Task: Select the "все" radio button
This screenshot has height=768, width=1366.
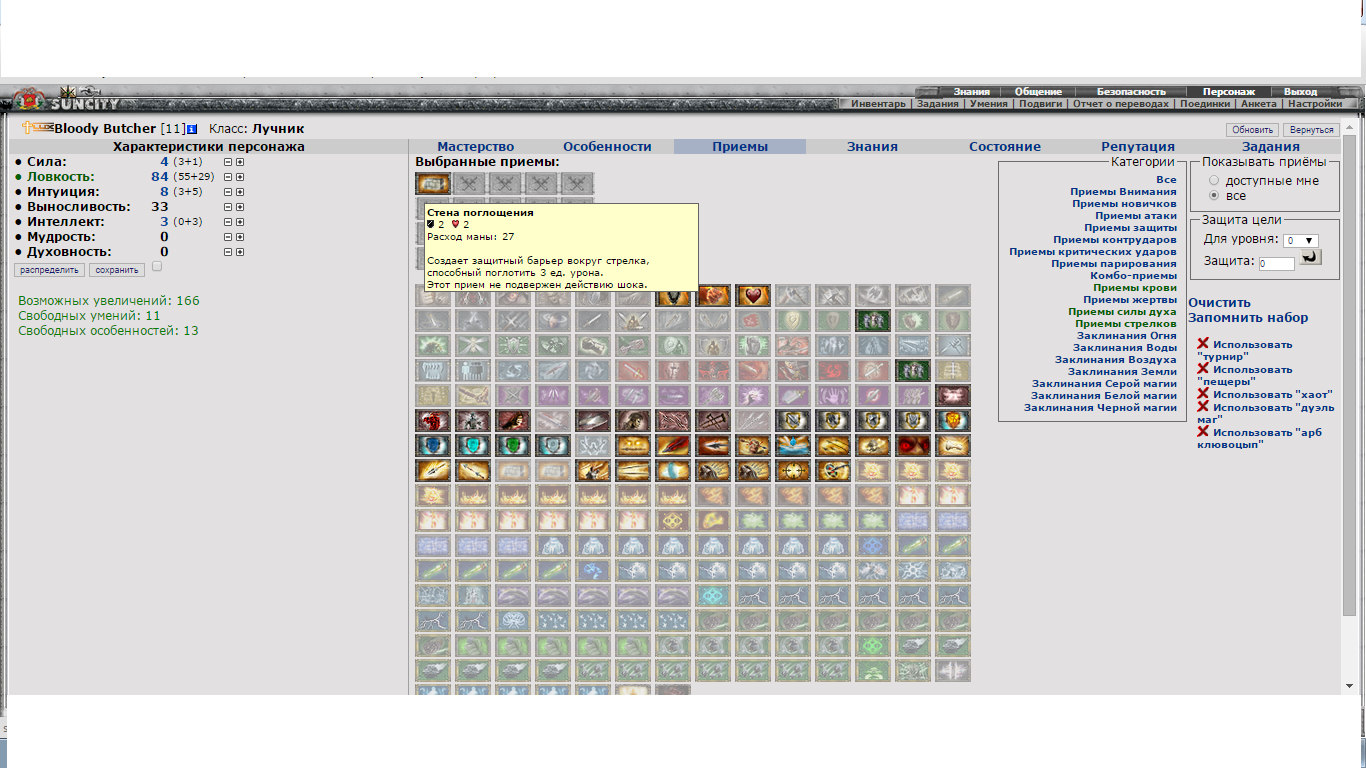Action: (x=1215, y=196)
